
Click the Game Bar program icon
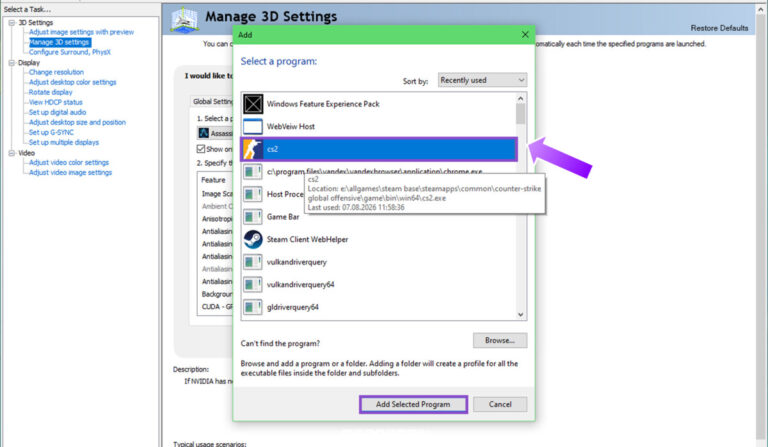pos(253,216)
